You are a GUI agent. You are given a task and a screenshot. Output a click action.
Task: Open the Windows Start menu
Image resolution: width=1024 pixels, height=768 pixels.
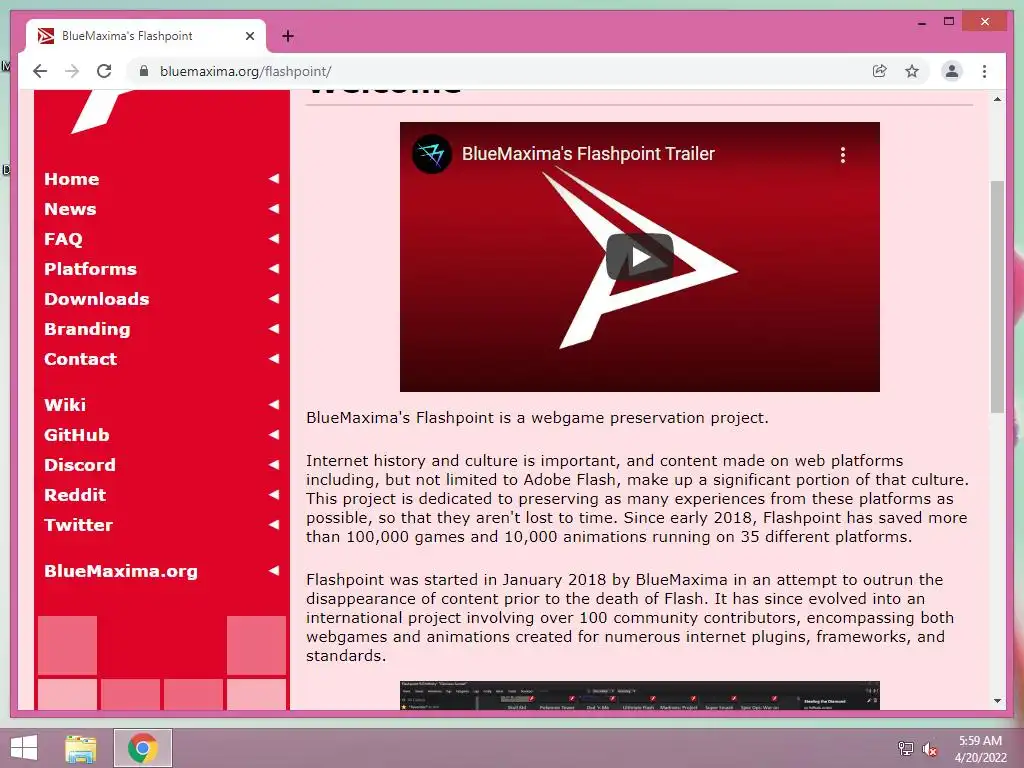(24, 748)
